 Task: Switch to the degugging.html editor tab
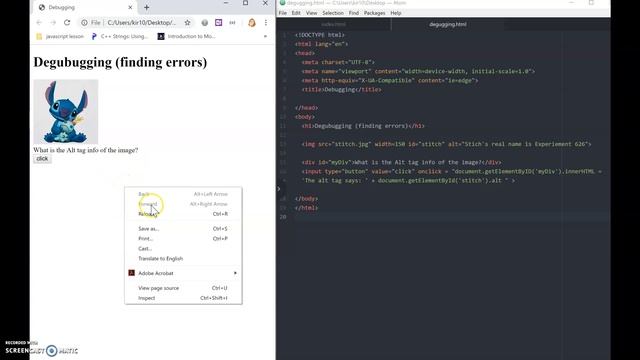coord(447,24)
